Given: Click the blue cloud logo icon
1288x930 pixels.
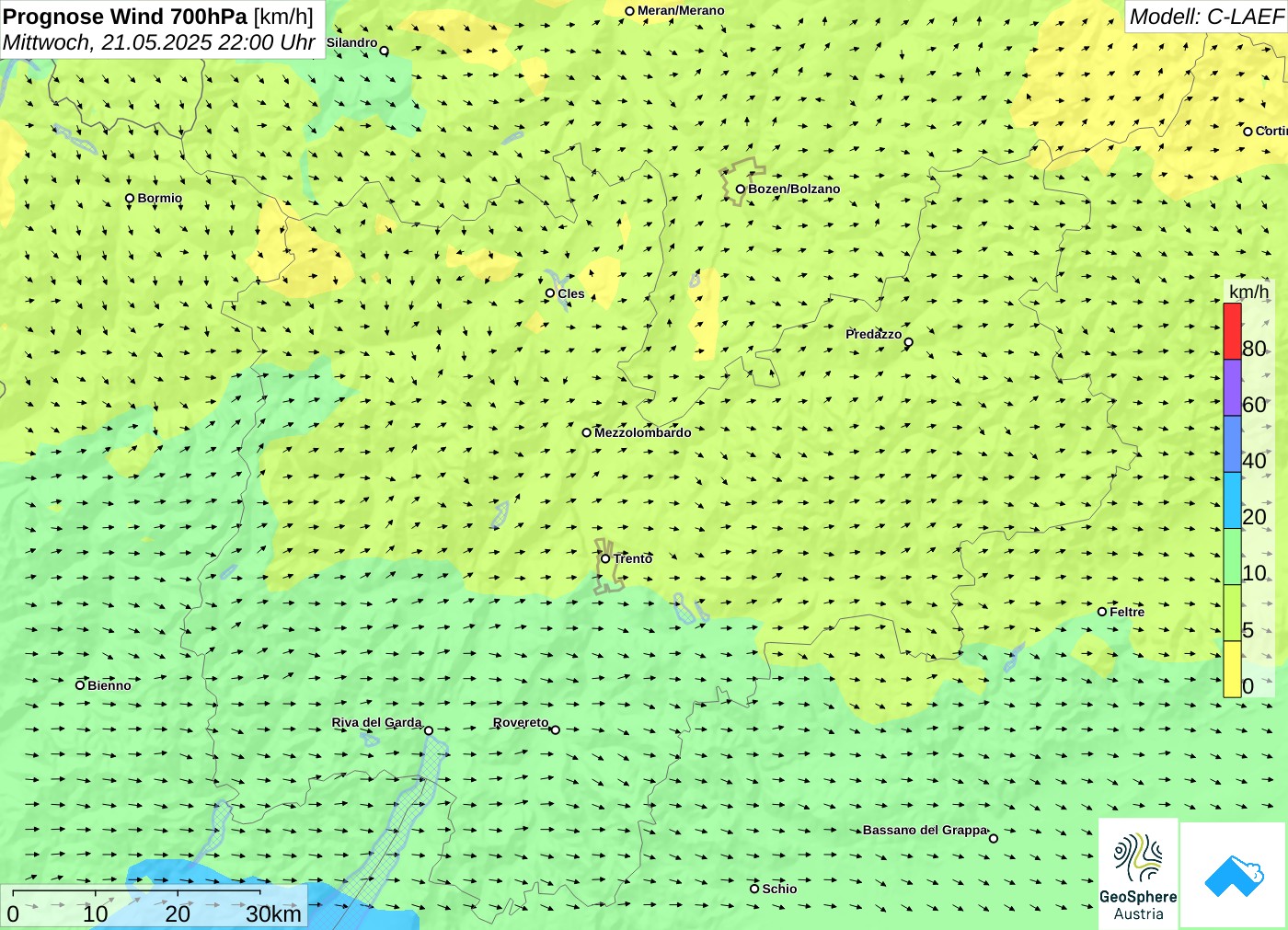Looking at the screenshot, I should tap(1234, 875).
